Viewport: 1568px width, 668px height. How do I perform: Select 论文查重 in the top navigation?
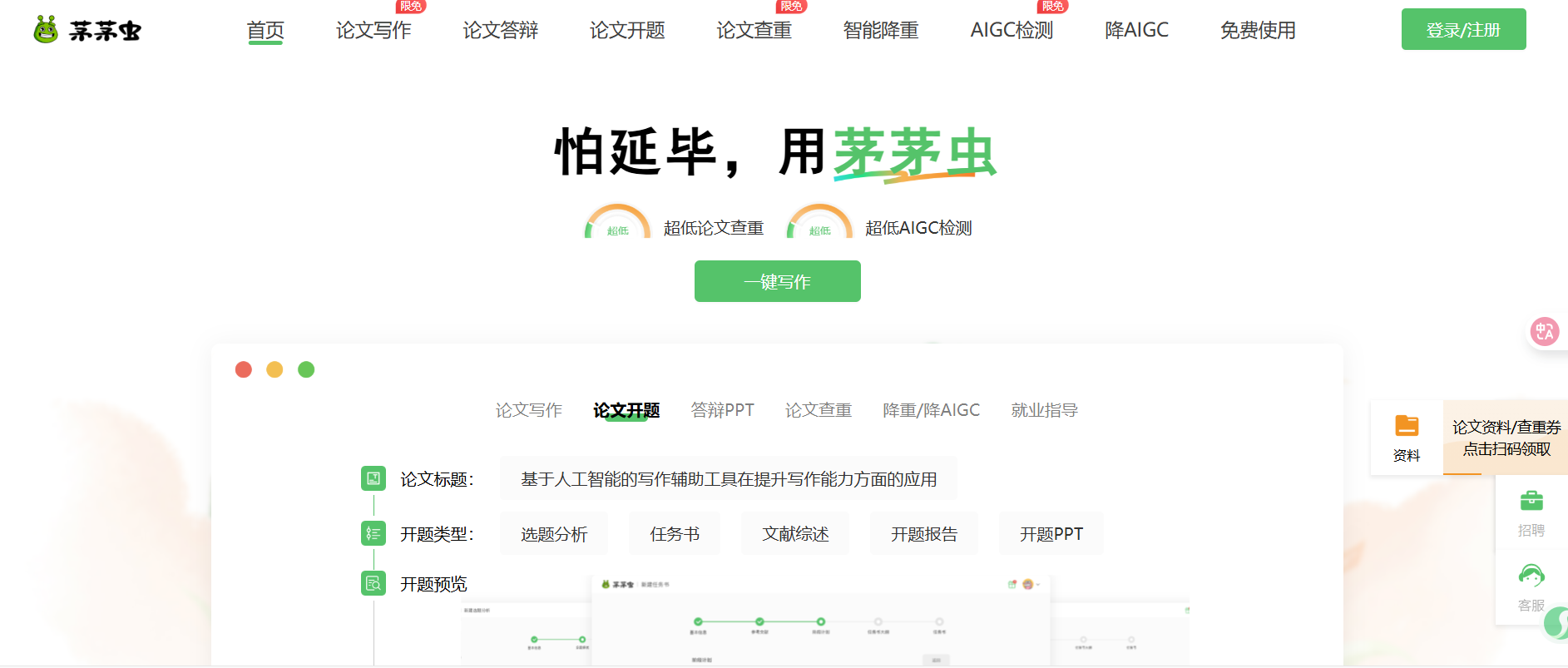(x=754, y=31)
